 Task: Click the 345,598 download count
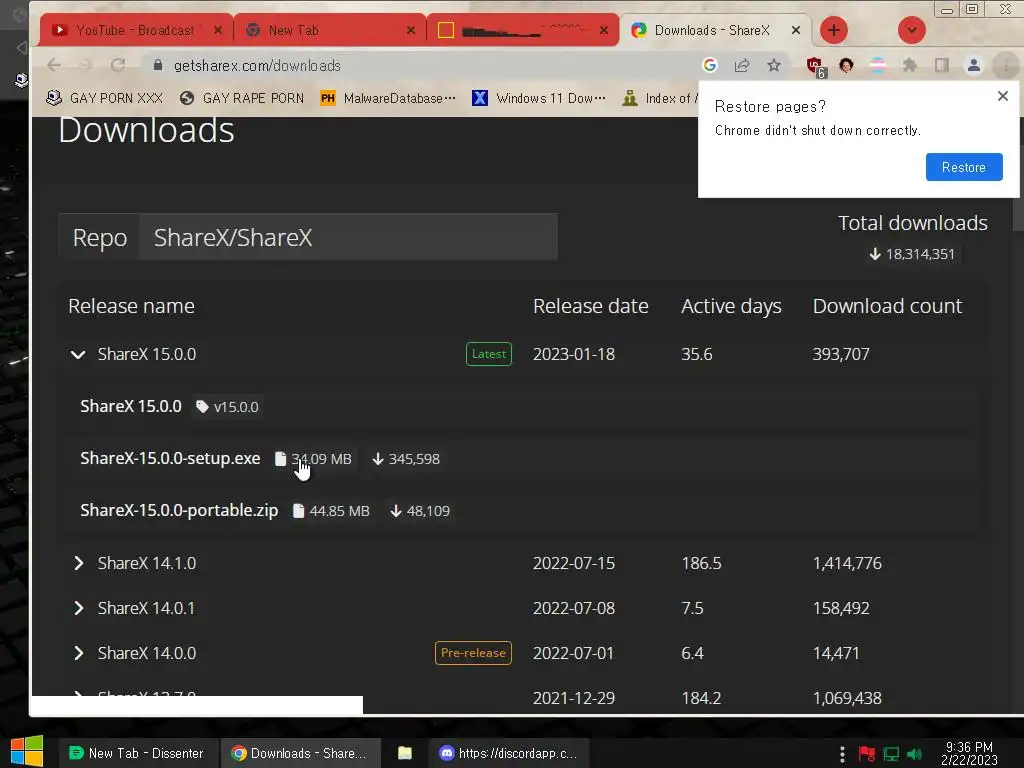406,459
